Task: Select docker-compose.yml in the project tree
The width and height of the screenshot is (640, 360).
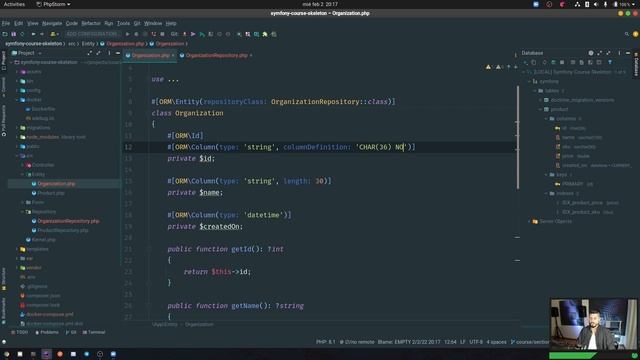Action: (x=47, y=315)
